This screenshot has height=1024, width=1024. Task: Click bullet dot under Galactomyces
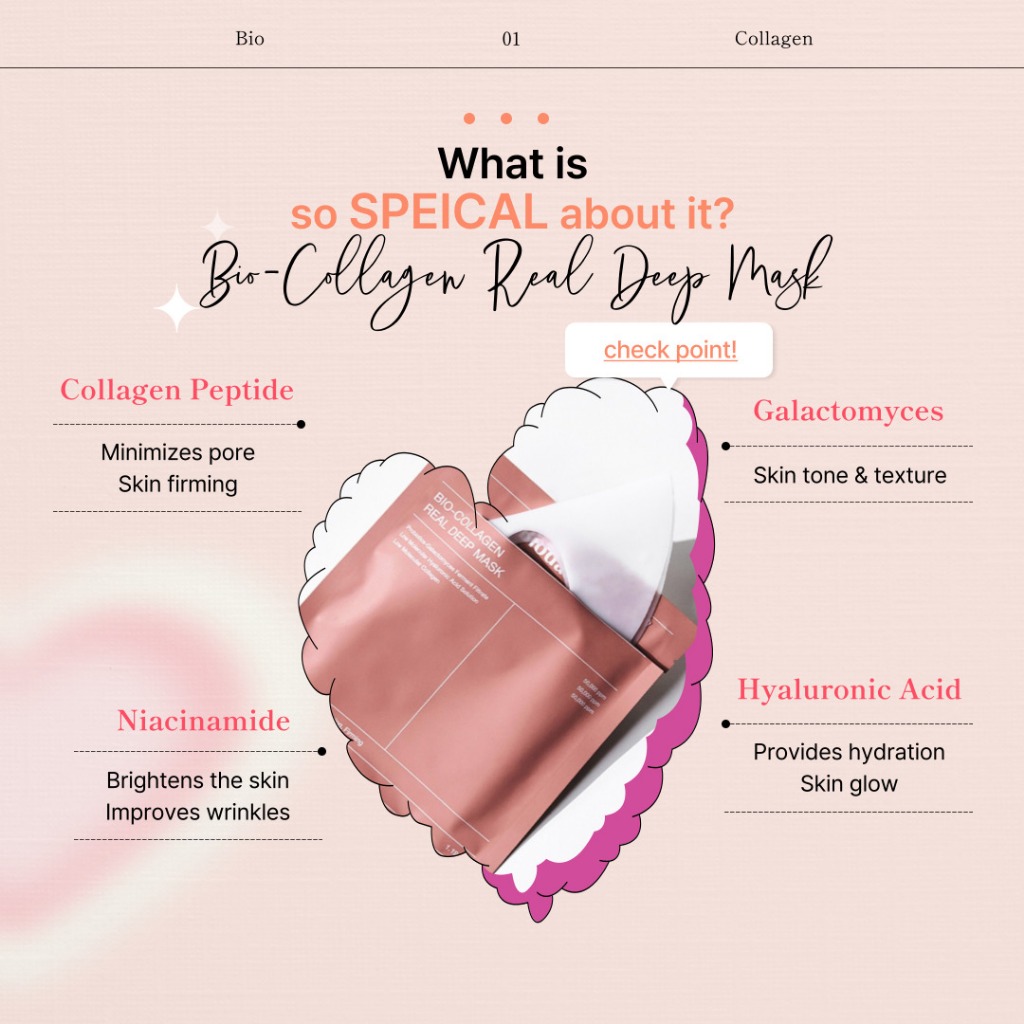(x=726, y=446)
